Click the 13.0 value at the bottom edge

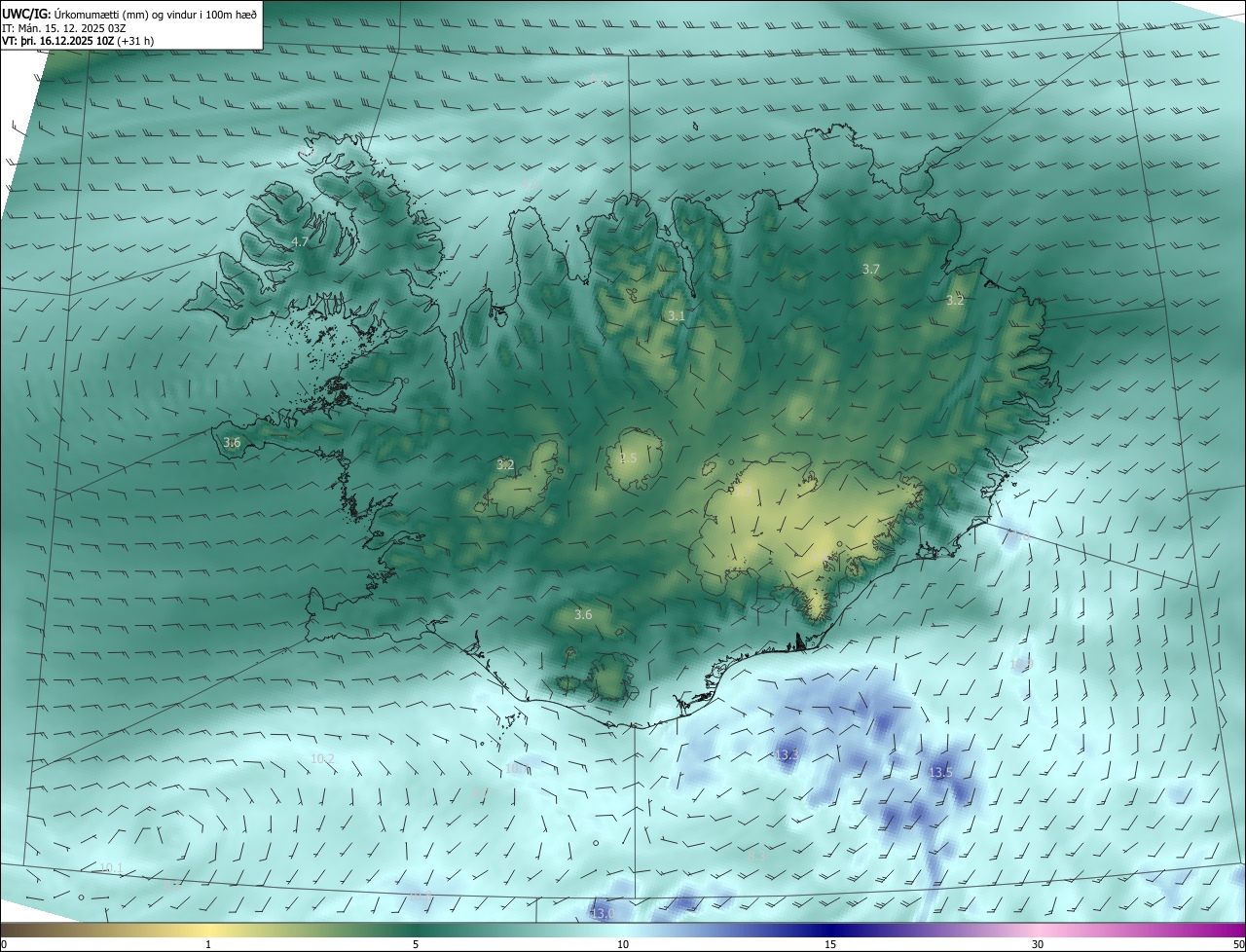[x=604, y=913]
